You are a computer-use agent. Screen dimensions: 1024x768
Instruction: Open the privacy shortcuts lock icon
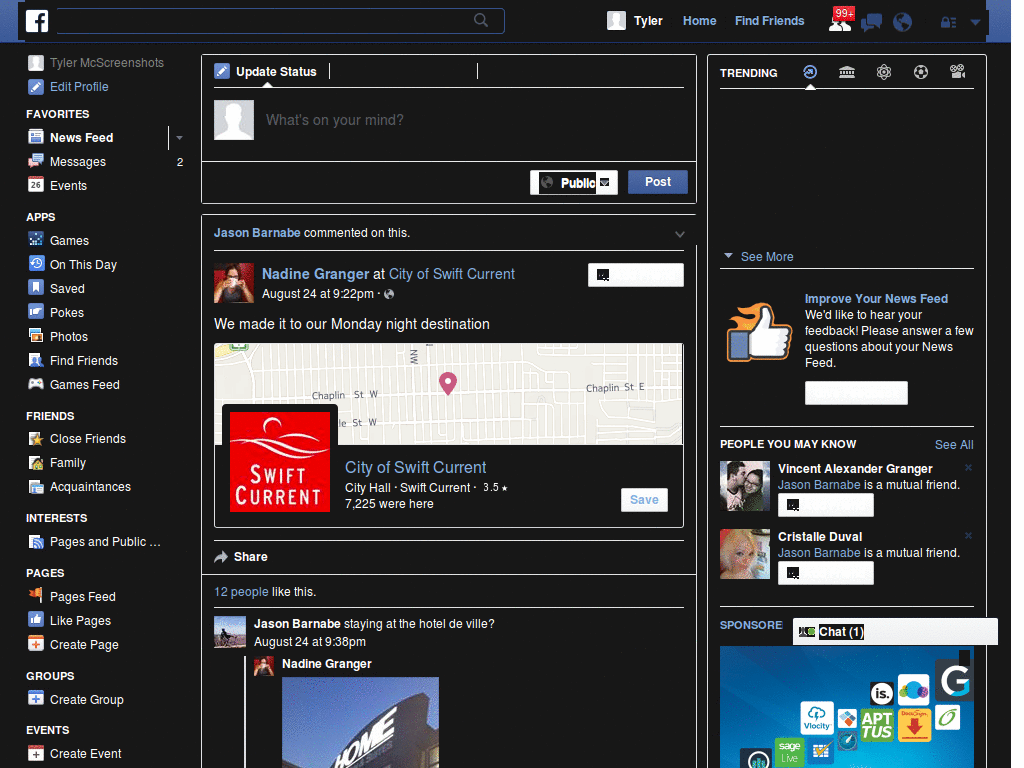click(x=948, y=22)
